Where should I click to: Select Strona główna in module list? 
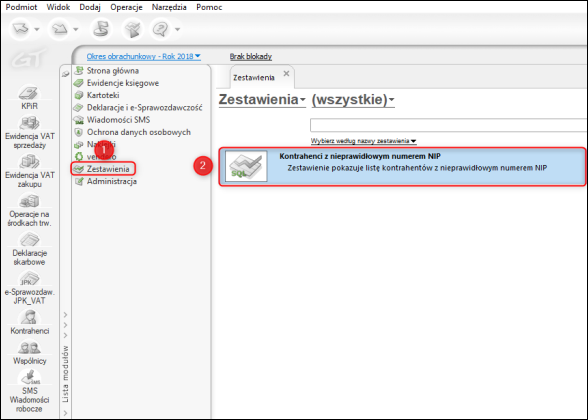coord(112,70)
